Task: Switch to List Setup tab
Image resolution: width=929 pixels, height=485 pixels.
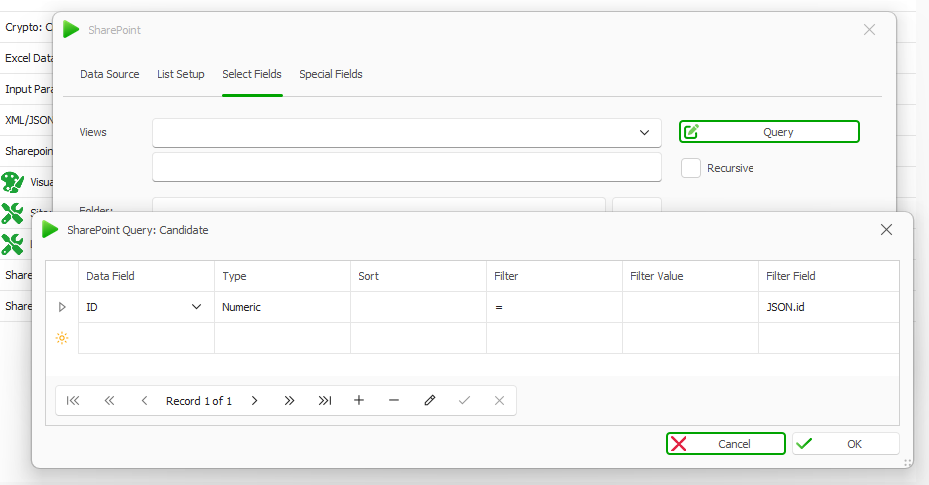Action: click(181, 74)
